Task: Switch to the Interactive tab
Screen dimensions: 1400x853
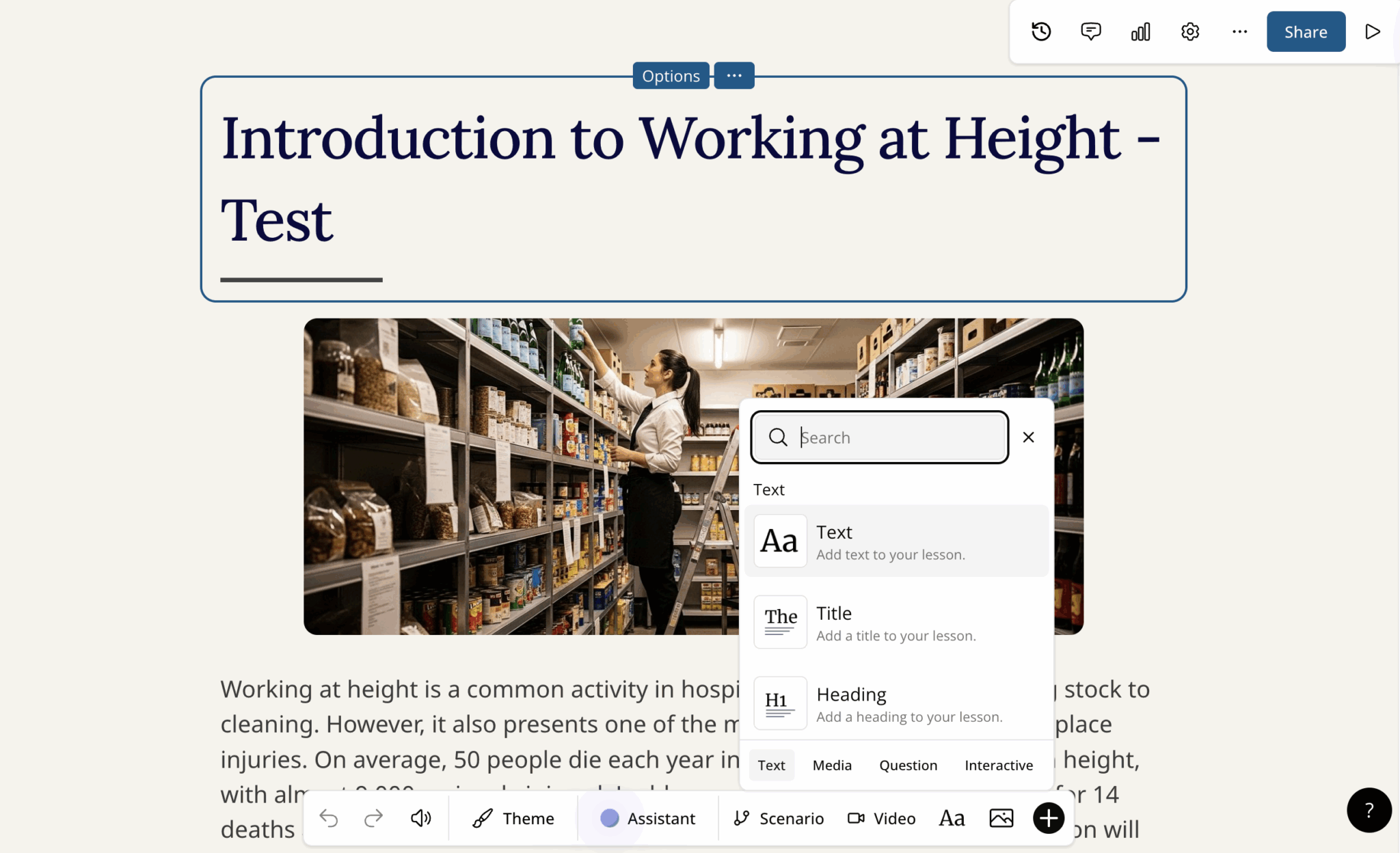Action: coord(998,765)
